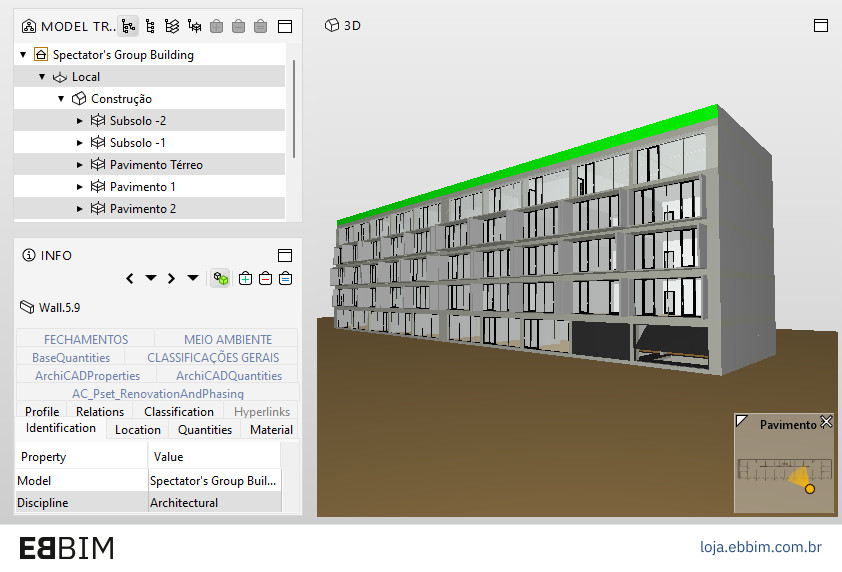This screenshot has width=842, height=572.
Task: Click the Wall.5.9 element icon
Action: (27, 307)
